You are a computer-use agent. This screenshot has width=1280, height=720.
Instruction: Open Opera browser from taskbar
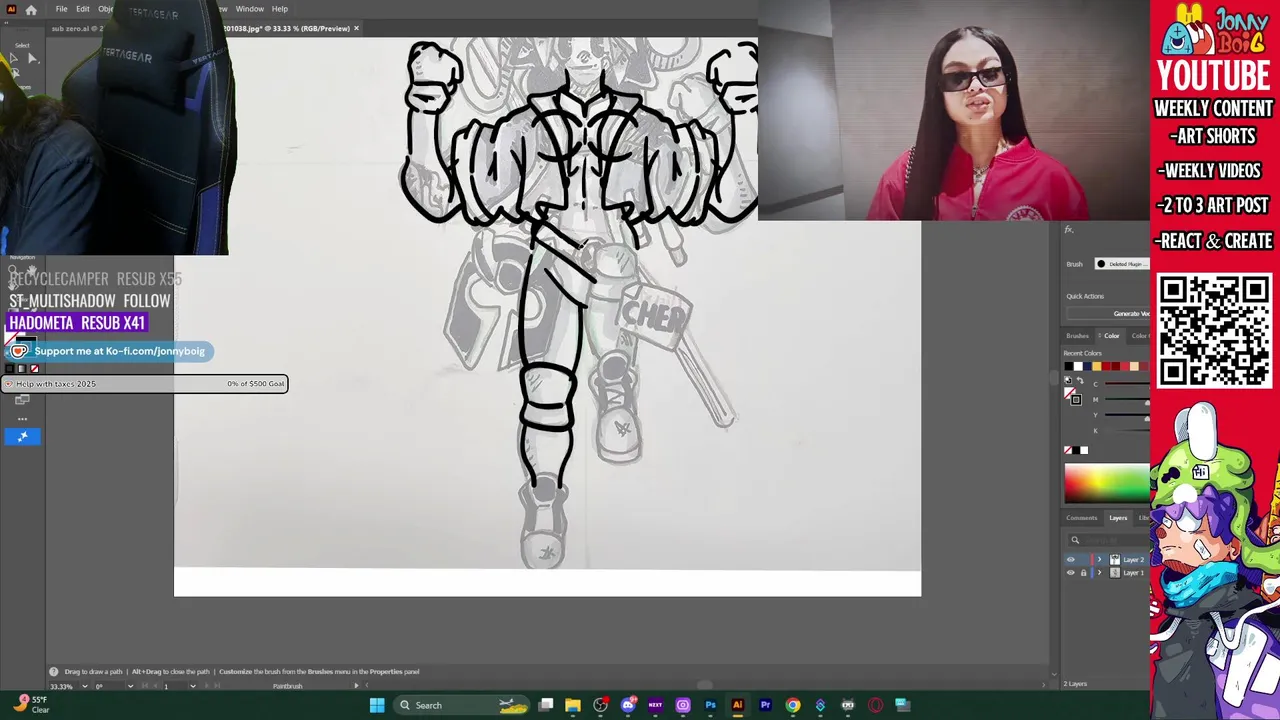[875, 705]
